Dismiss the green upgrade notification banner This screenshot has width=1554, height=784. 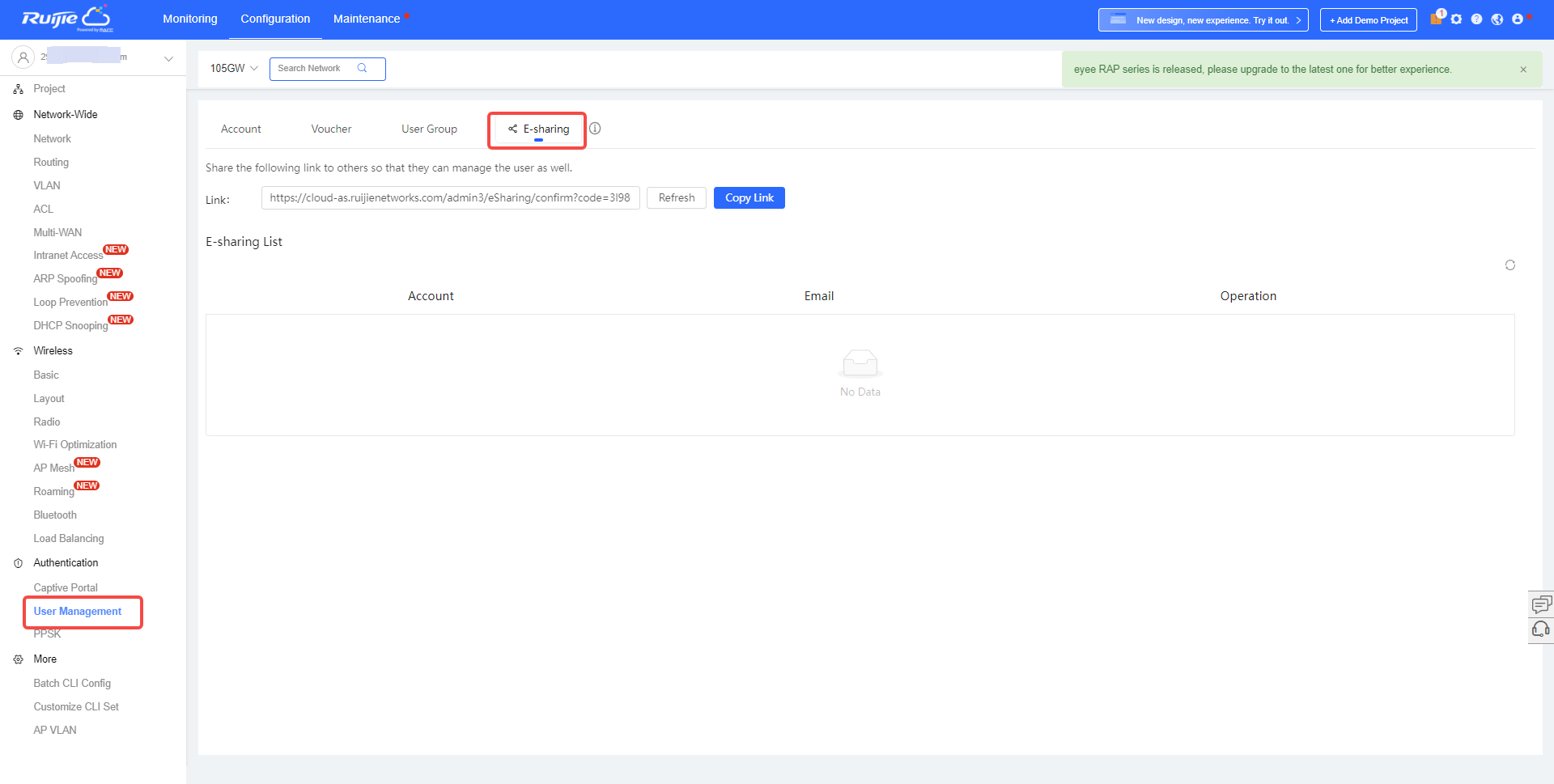[1522, 70]
